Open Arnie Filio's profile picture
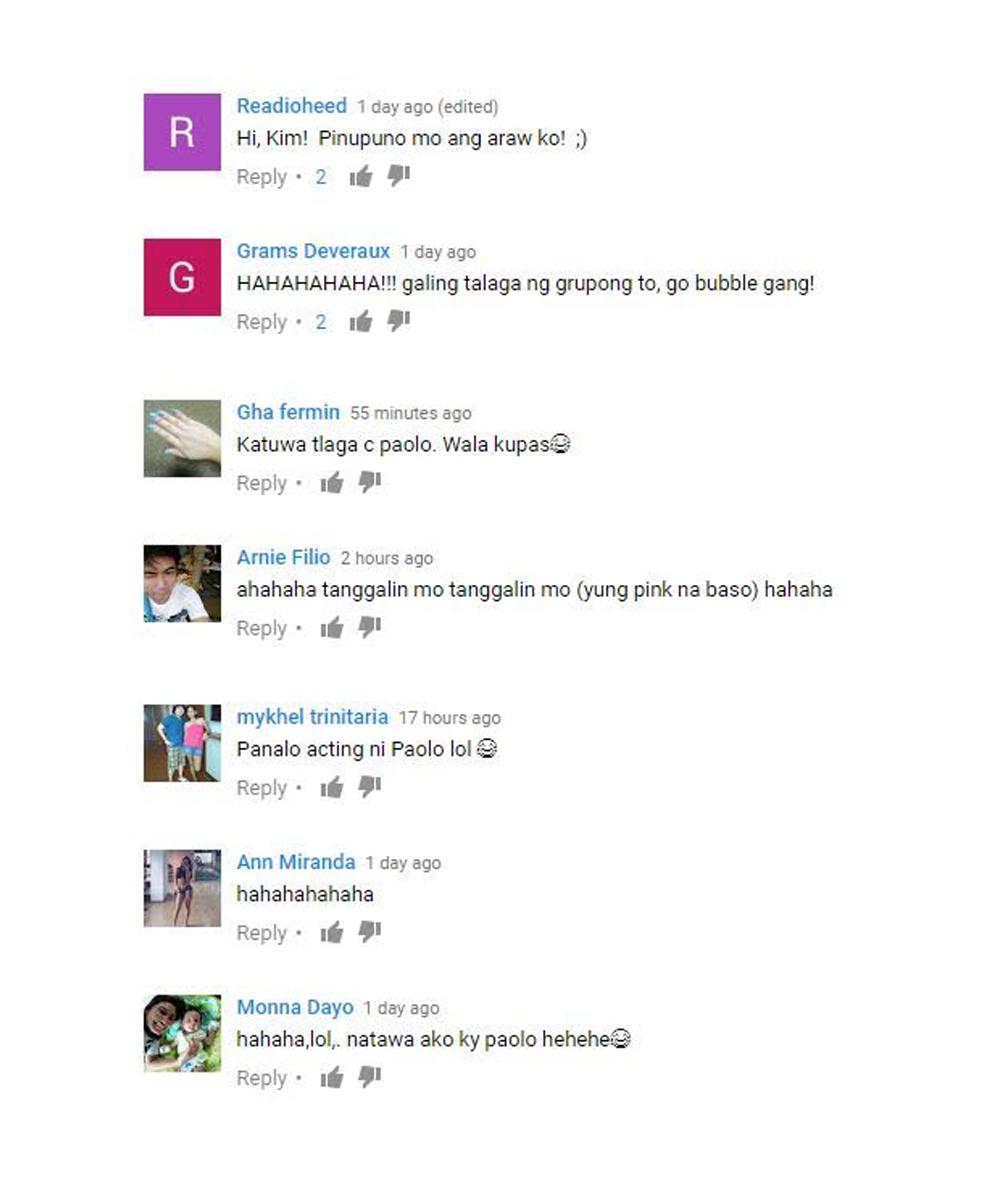 pos(182,583)
